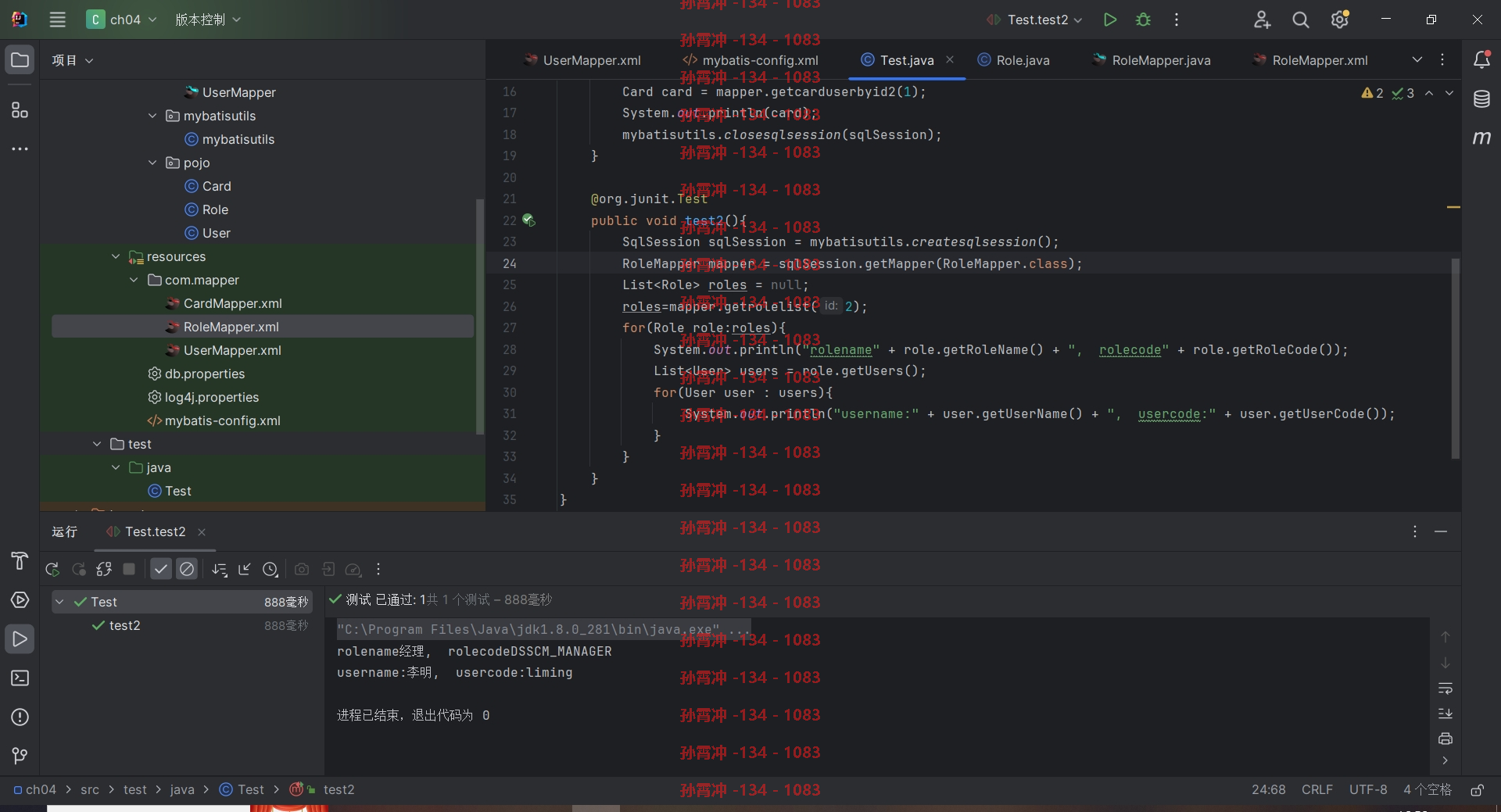Screen dimensions: 1501x812
Task: Import tests from file icon
Action: (x=328, y=570)
